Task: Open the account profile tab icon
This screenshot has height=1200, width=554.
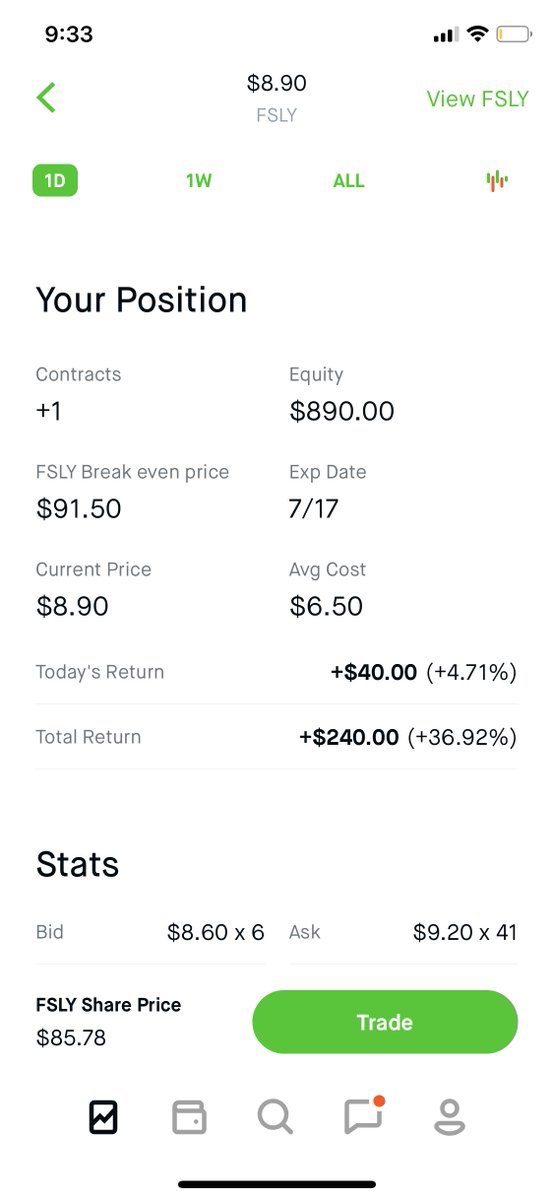Action: click(450, 1116)
